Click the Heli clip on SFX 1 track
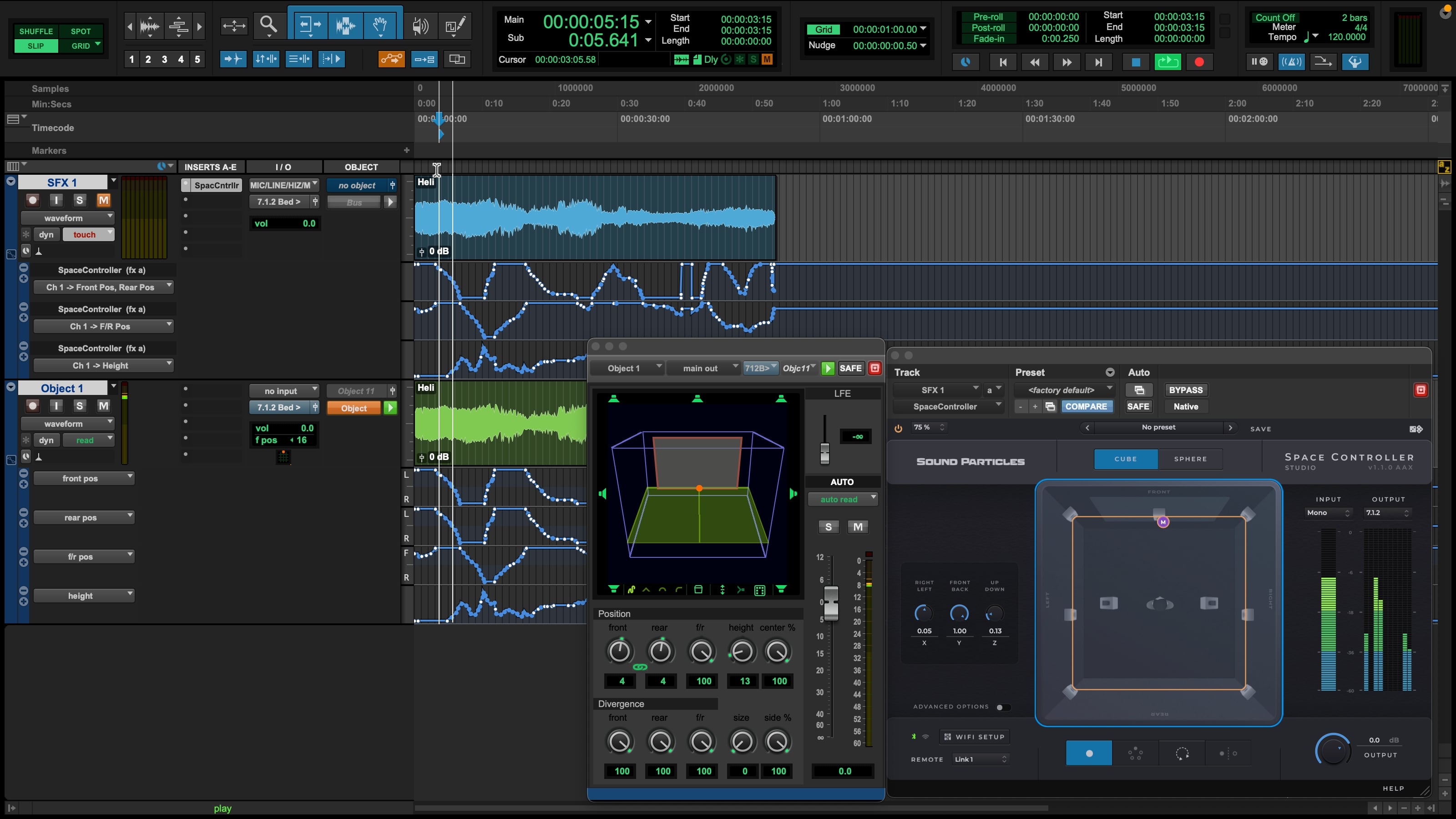 593,217
